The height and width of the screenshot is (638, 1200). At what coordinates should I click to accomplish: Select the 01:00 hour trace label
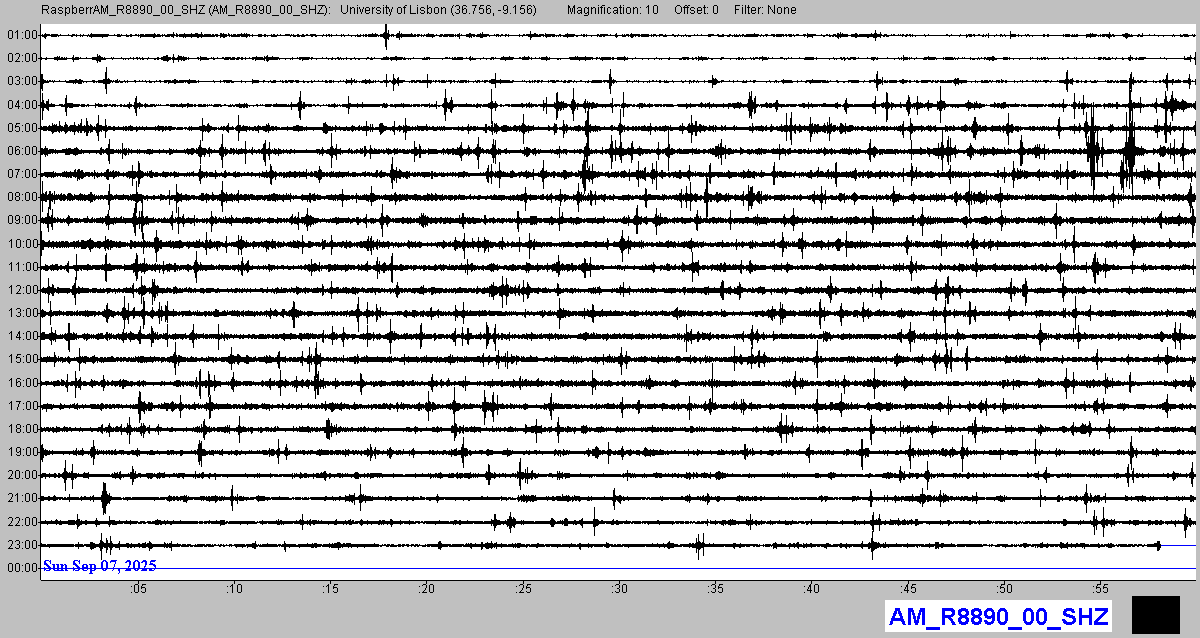tap(21, 35)
